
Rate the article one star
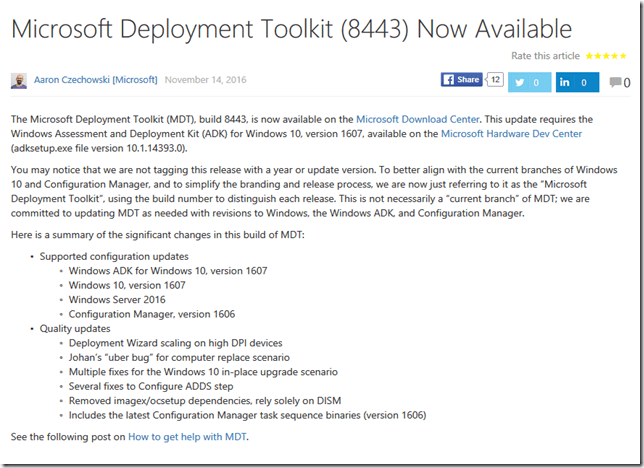click(589, 57)
